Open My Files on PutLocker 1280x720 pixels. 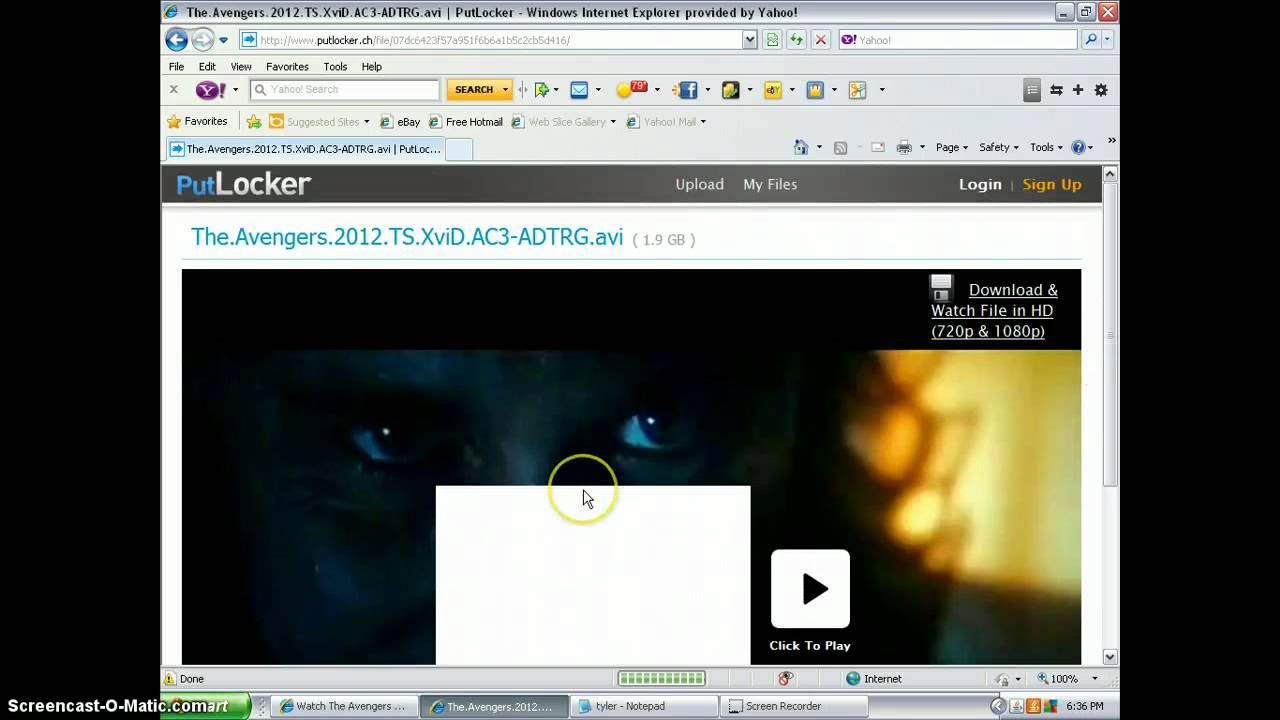point(770,184)
